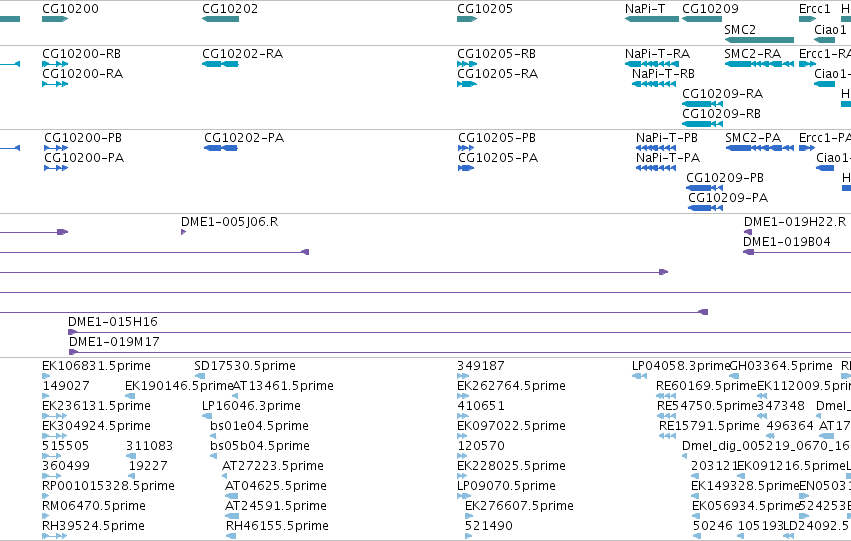Select the CG10205-PA protein label
851x541 pixels.
click(498, 158)
